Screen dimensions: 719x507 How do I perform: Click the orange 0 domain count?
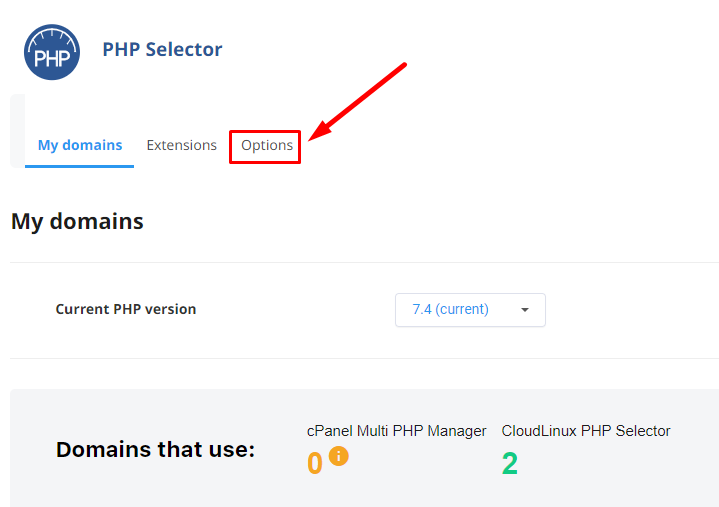pos(315,463)
